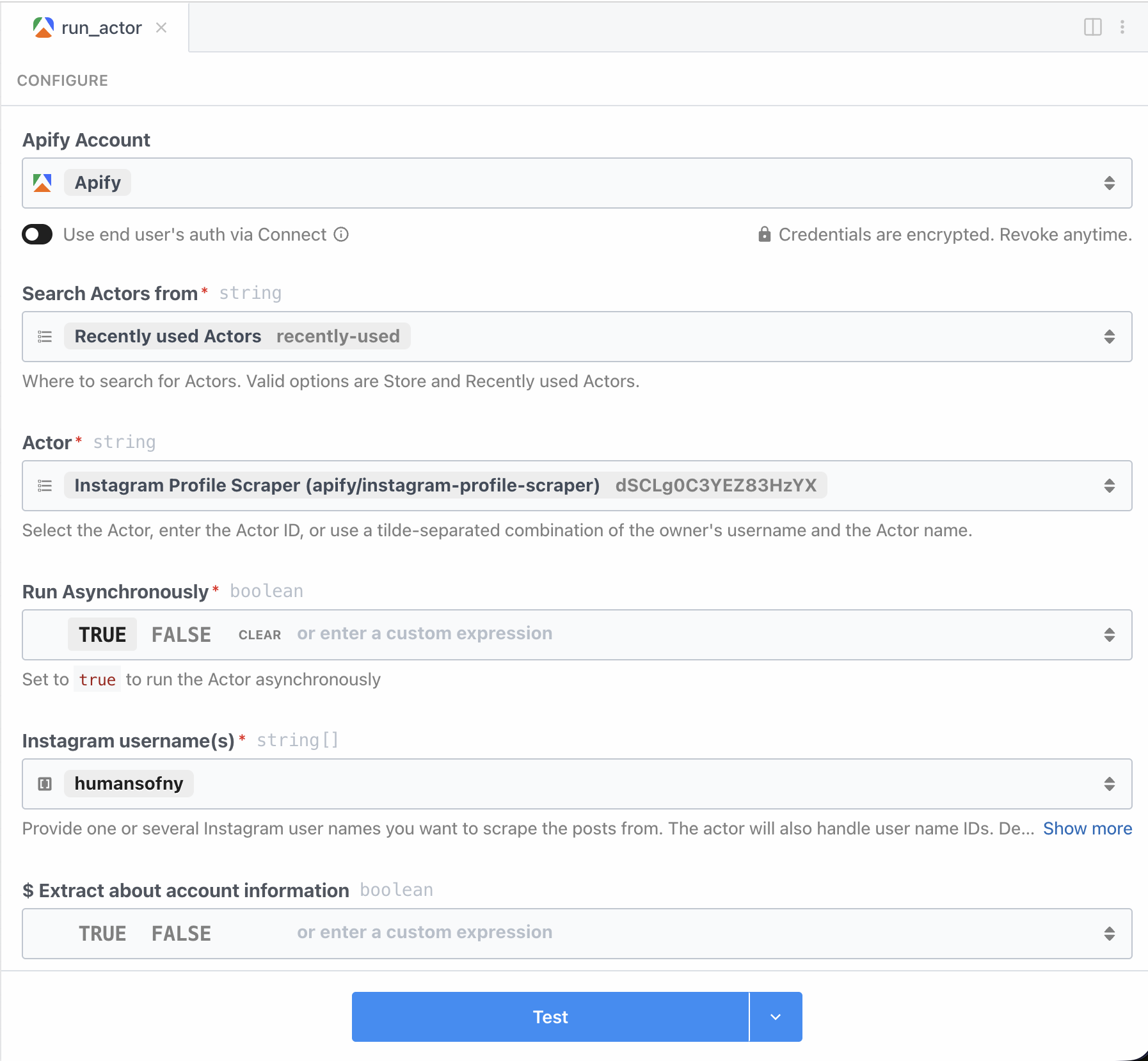Screen dimensions: 1148x1061
Task: Click CLEAR in the Run Asynchronously field
Action: [259, 634]
